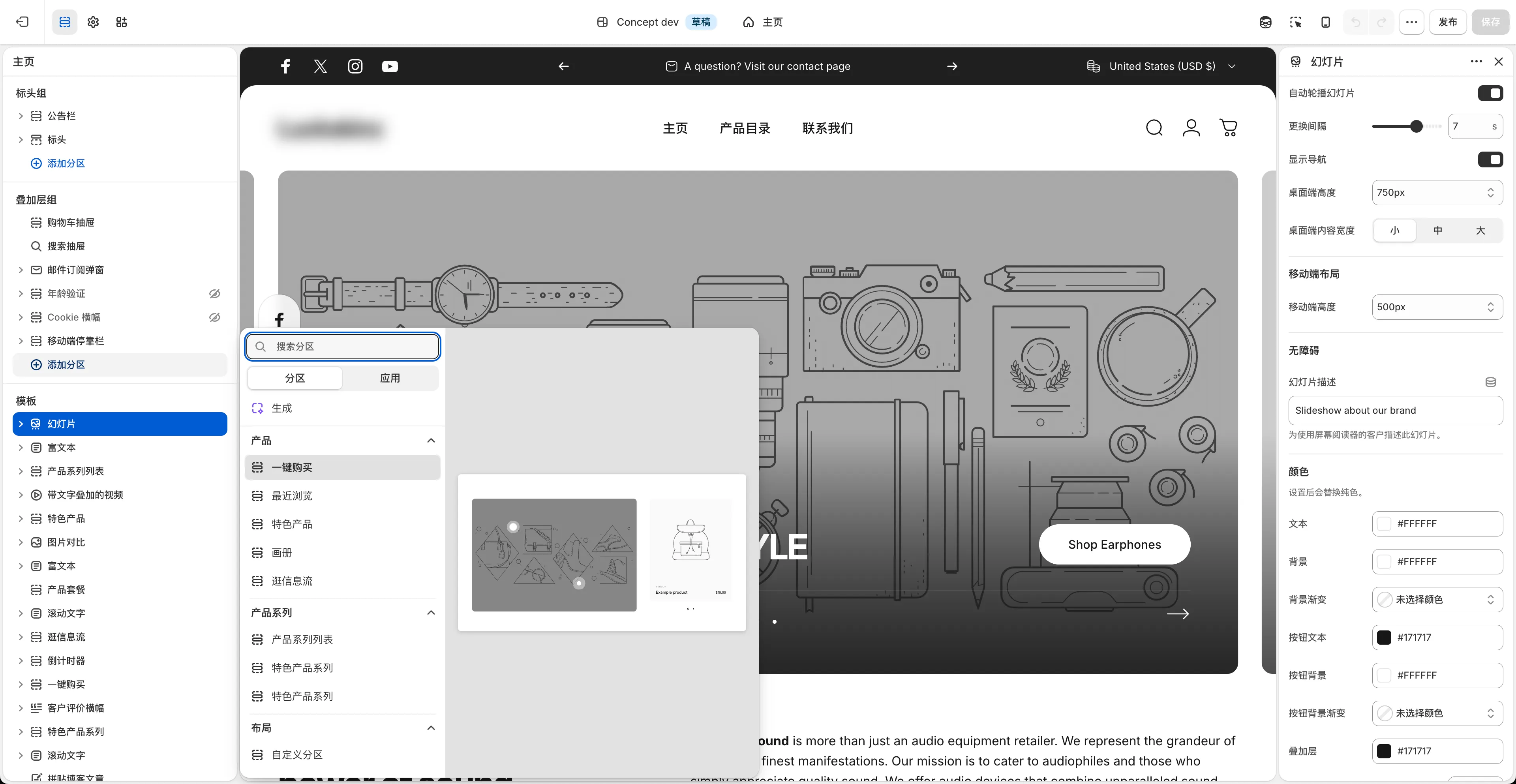Select 最近浏览 section option
The height and width of the screenshot is (784, 1516).
click(x=343, y=495)
